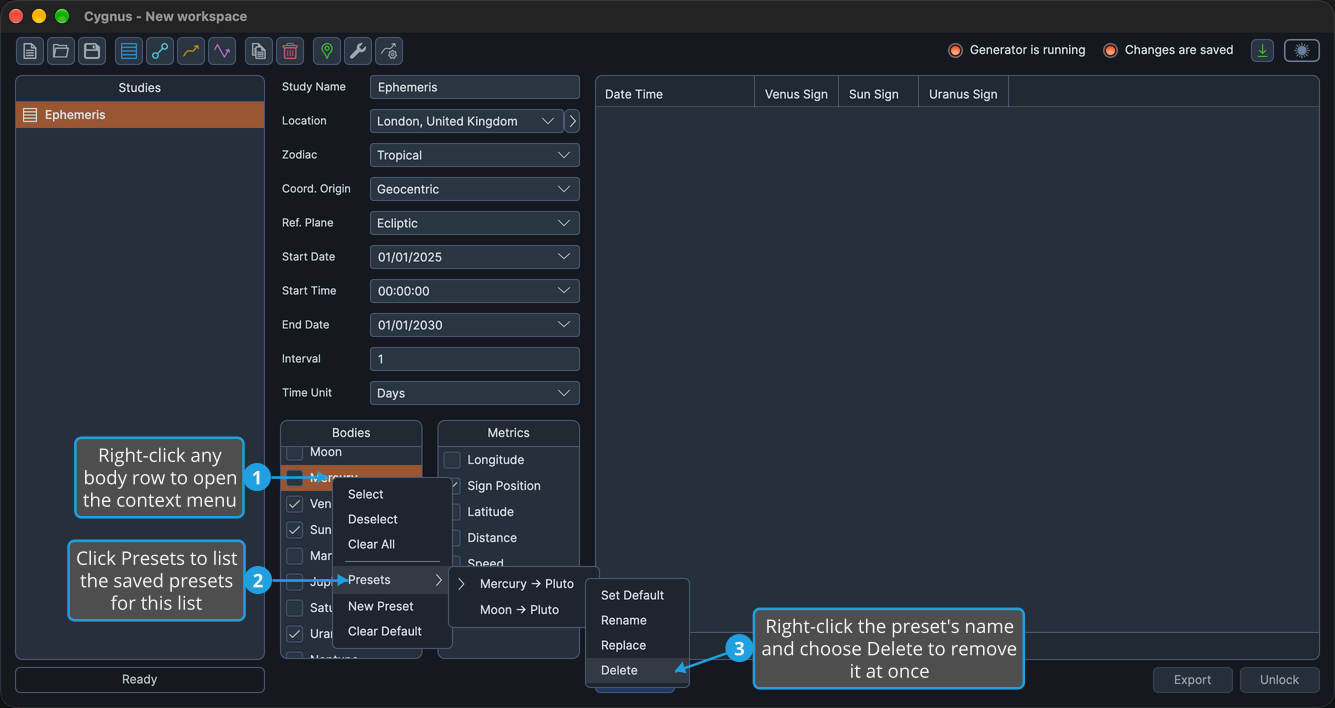
Task: Click the new document icon in the toolbar
Action: [30, 51]
